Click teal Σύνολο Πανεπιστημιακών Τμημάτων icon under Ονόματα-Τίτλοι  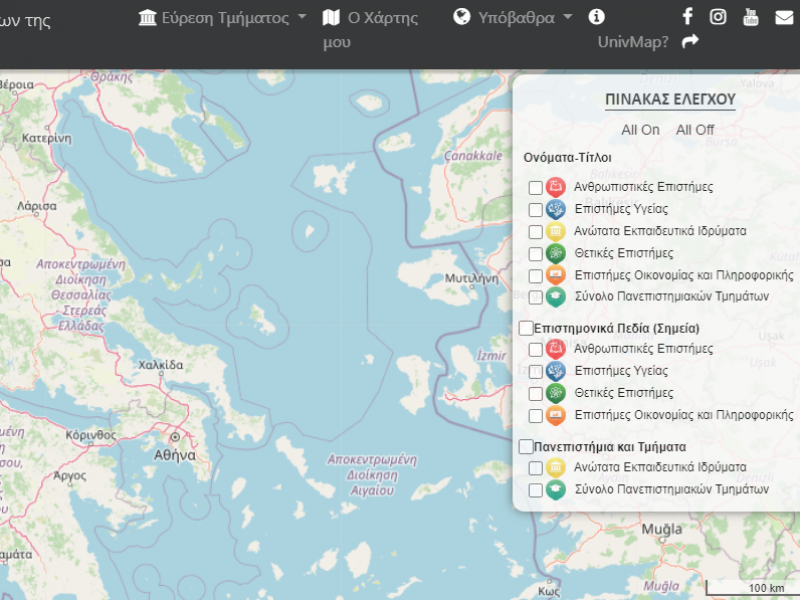(556, 297)
